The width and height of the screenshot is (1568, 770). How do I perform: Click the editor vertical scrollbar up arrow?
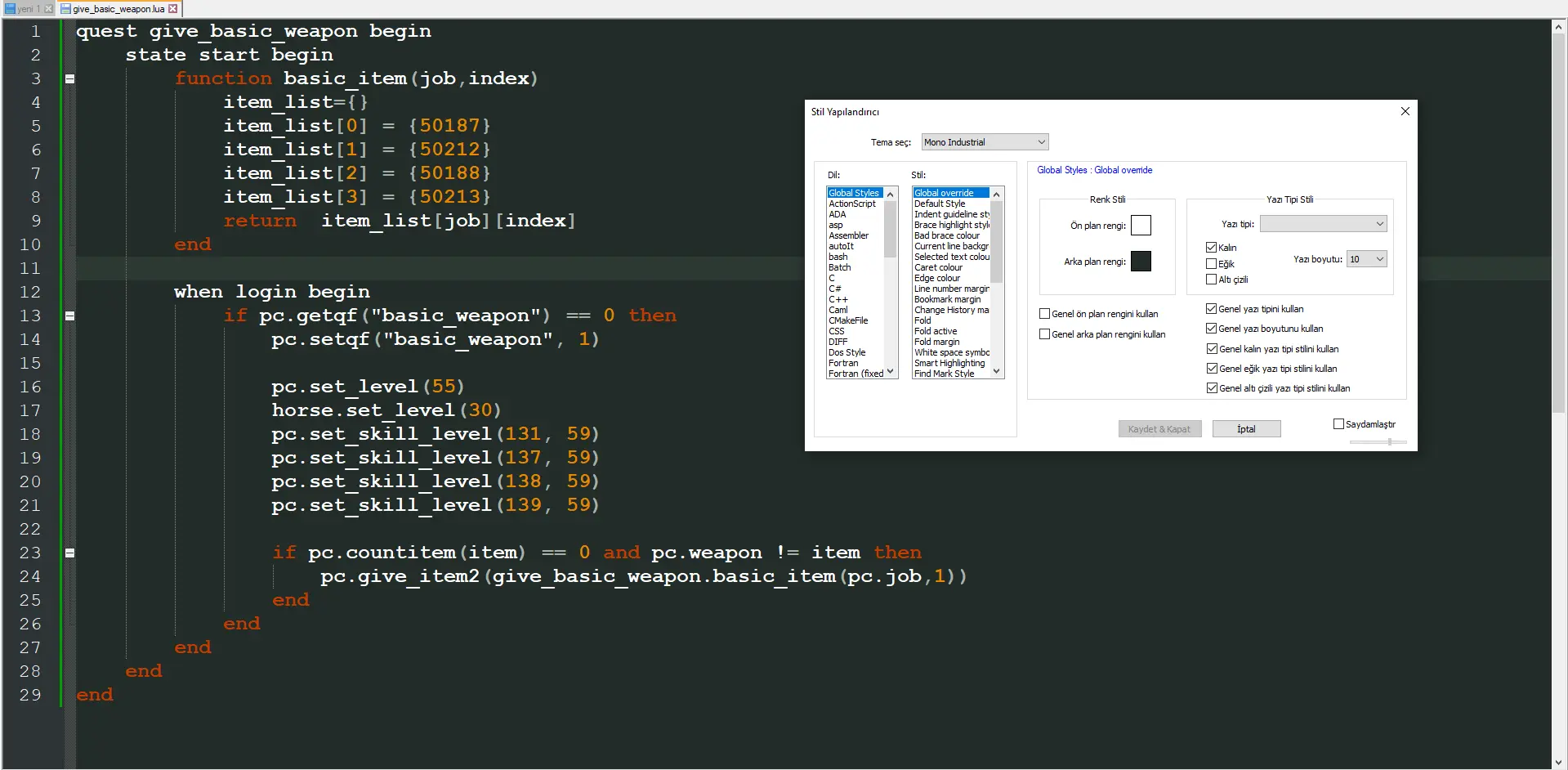pyautogui.click(x=1559, y=26)
